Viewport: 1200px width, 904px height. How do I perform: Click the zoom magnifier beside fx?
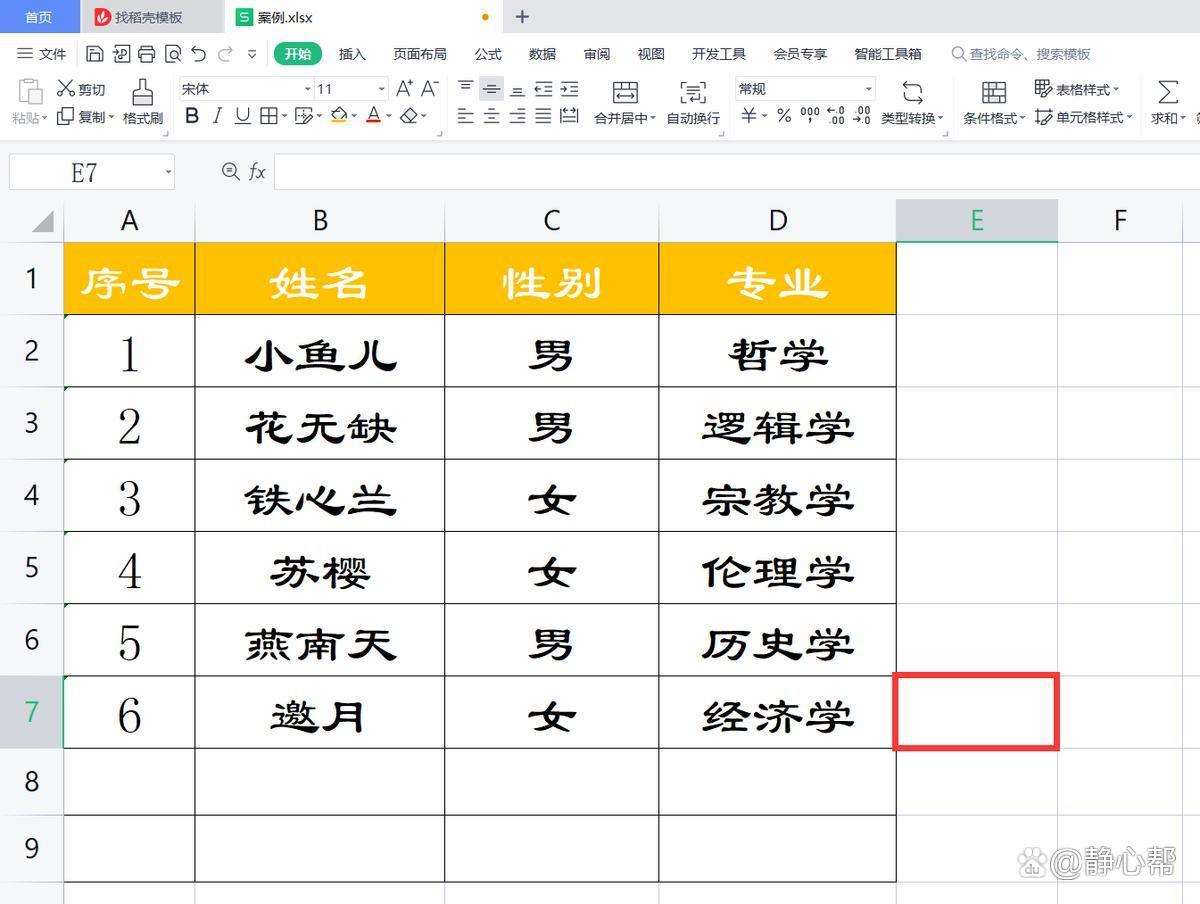click(230, 172)
